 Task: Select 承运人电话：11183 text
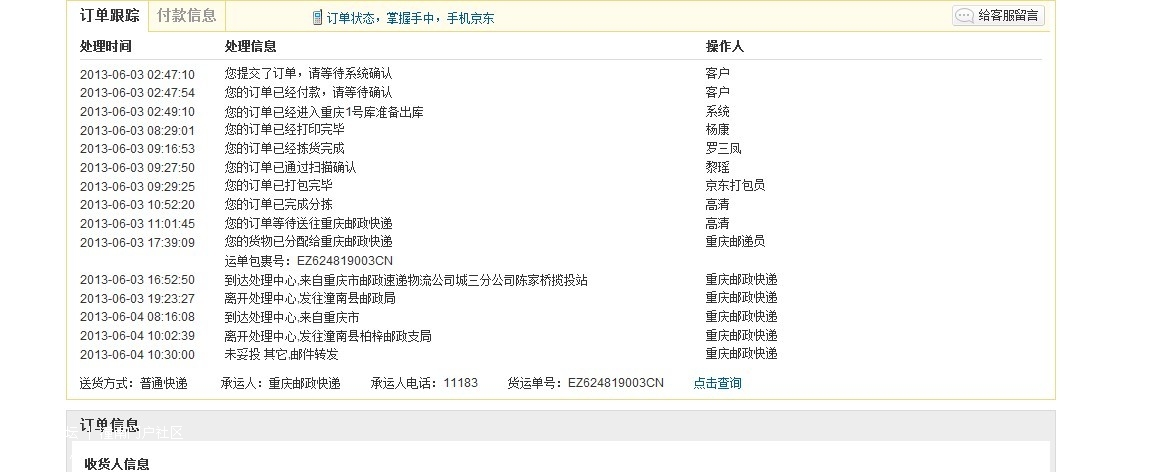pos(424,383)
